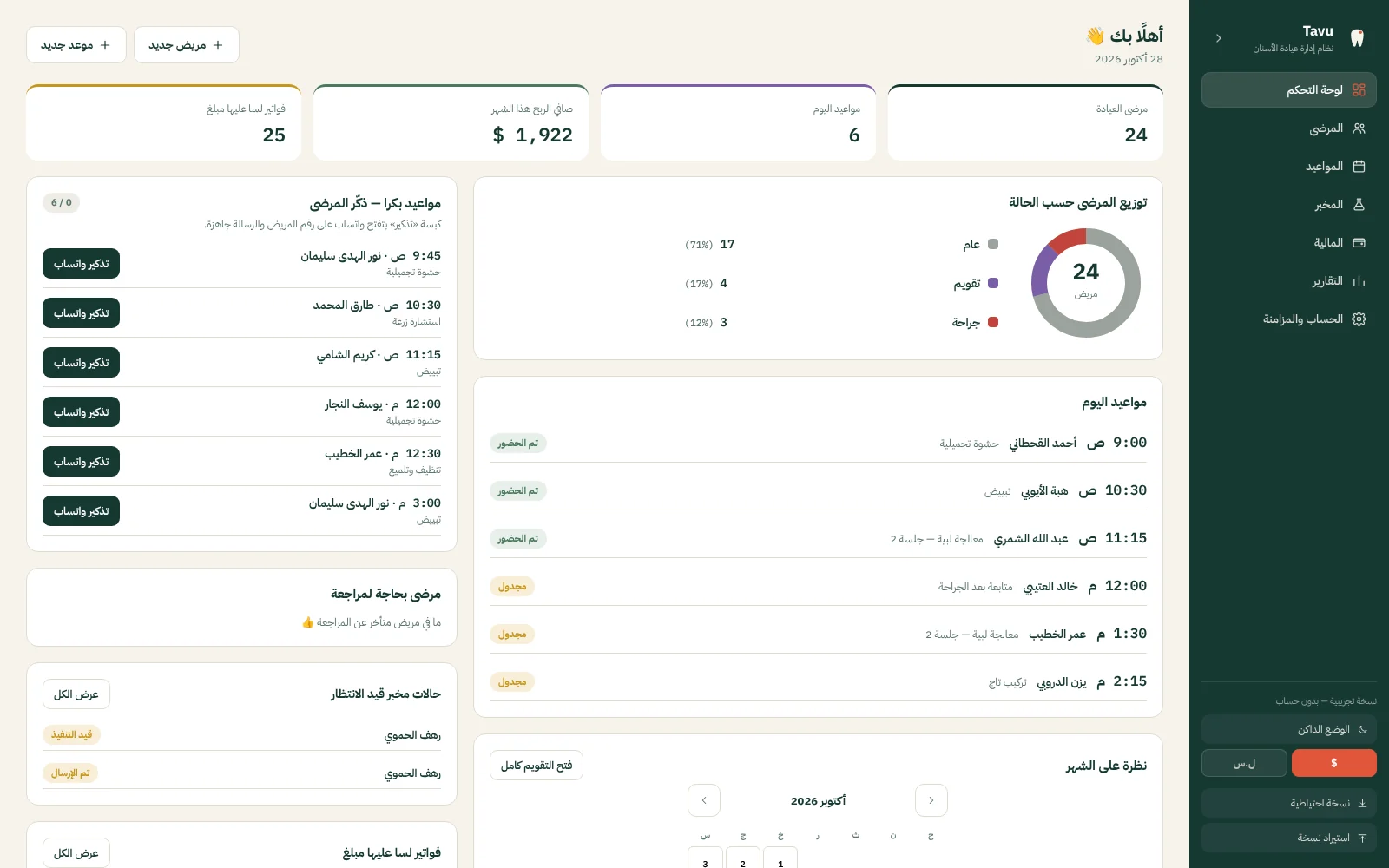Image resolution: width=1389 pixels, height=868 pixels.
Task: Click the moon icon for dark mode
Action: point(1362,730)
